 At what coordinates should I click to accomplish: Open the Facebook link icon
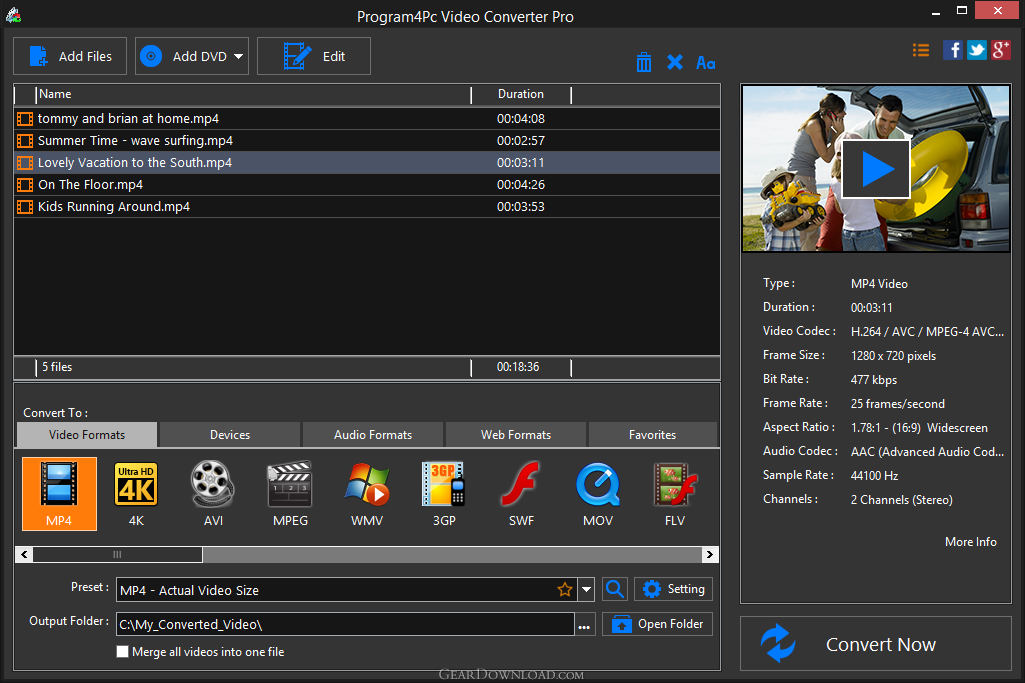(952, 50)
